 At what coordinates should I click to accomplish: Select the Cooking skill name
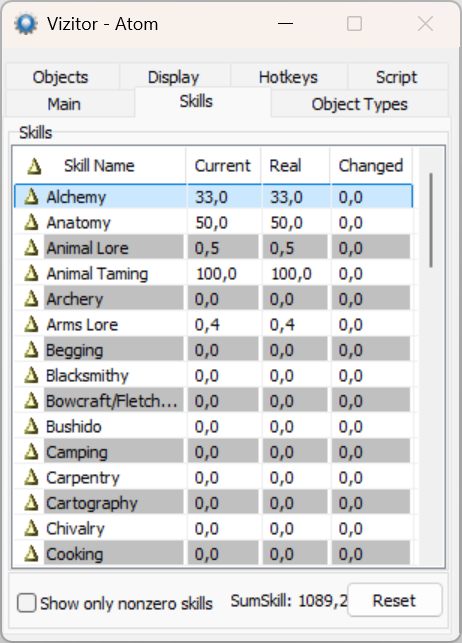(75, 554)
